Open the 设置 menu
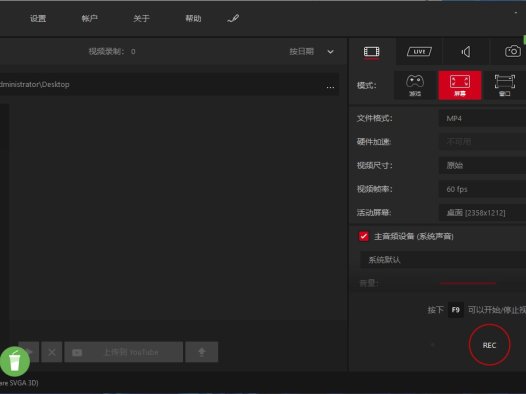Image resolution: width=526 pixels, height=394 pixels. (38, 18)
